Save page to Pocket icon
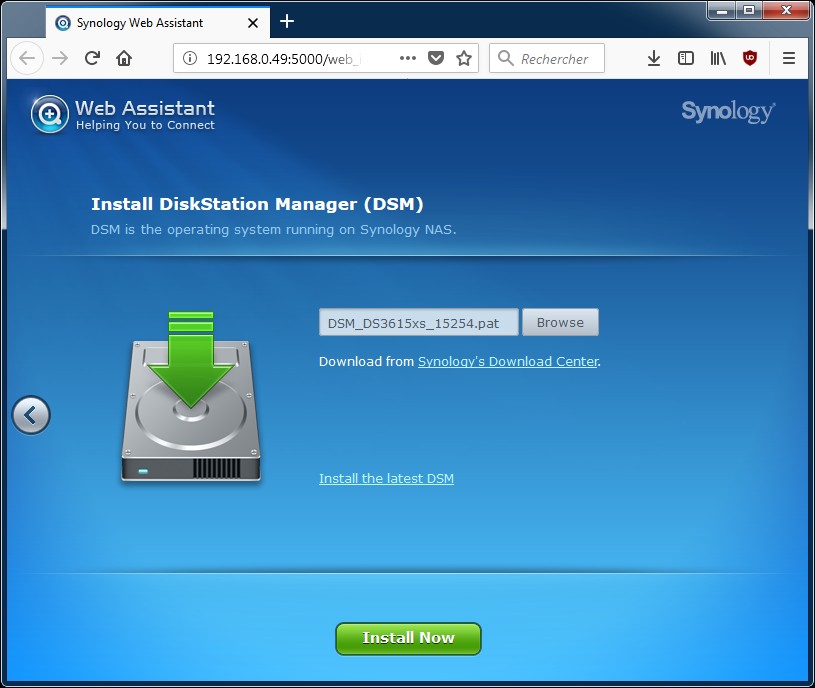 pos(436,59)
